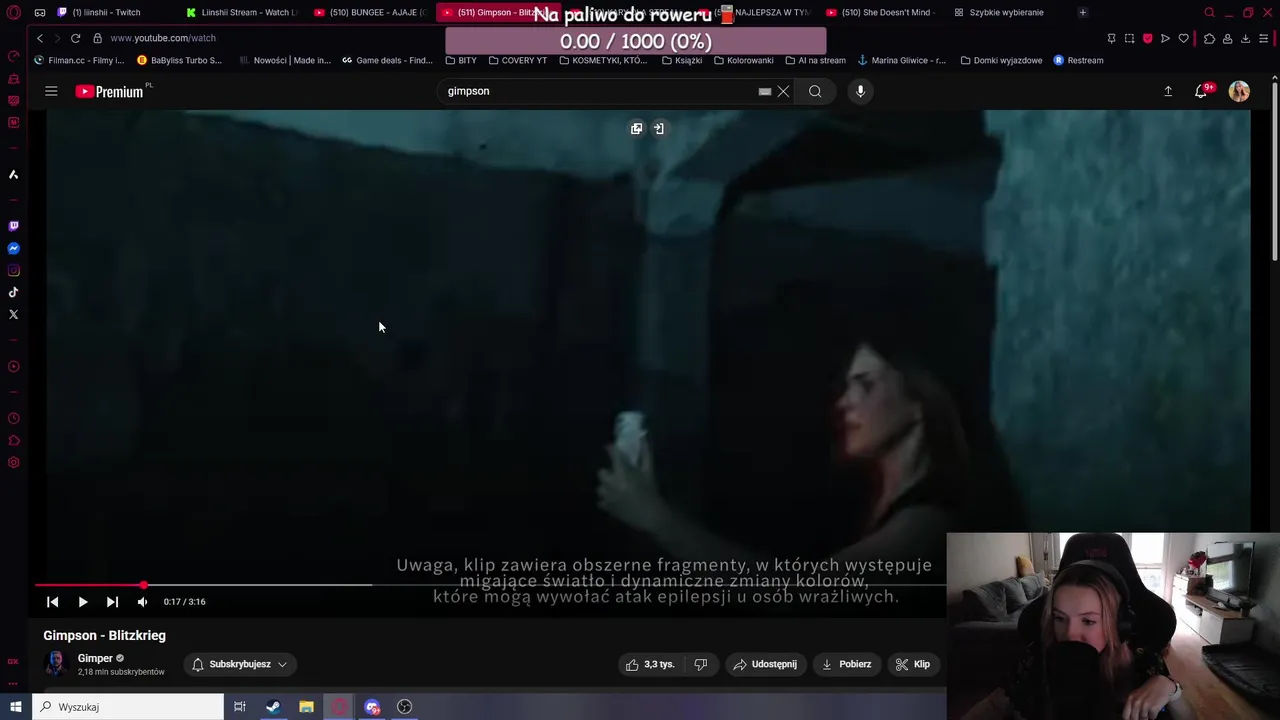1280x720 pixels.
Task: Open the extensions cube icon
Action: [1209, 38]
